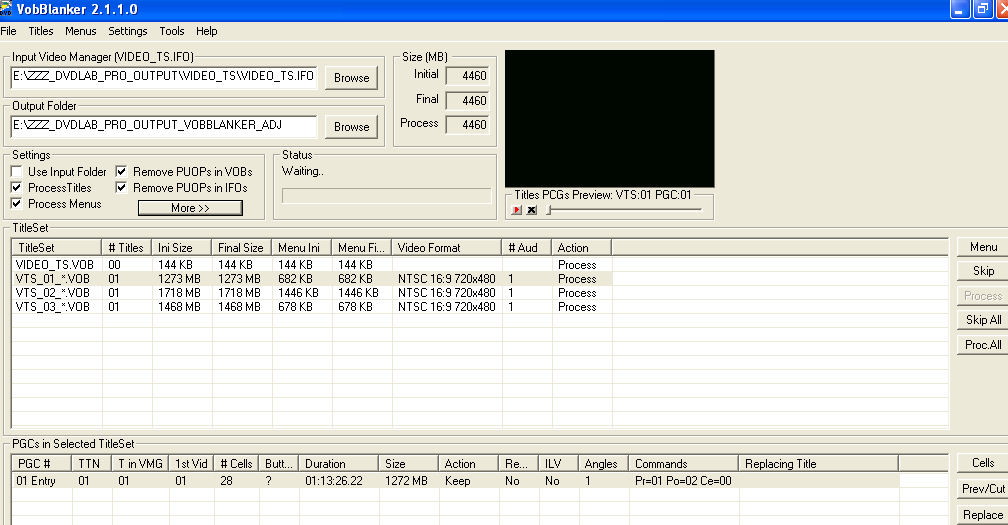Click the ILV column header
1008x525 pixels.
coord(559,463)
